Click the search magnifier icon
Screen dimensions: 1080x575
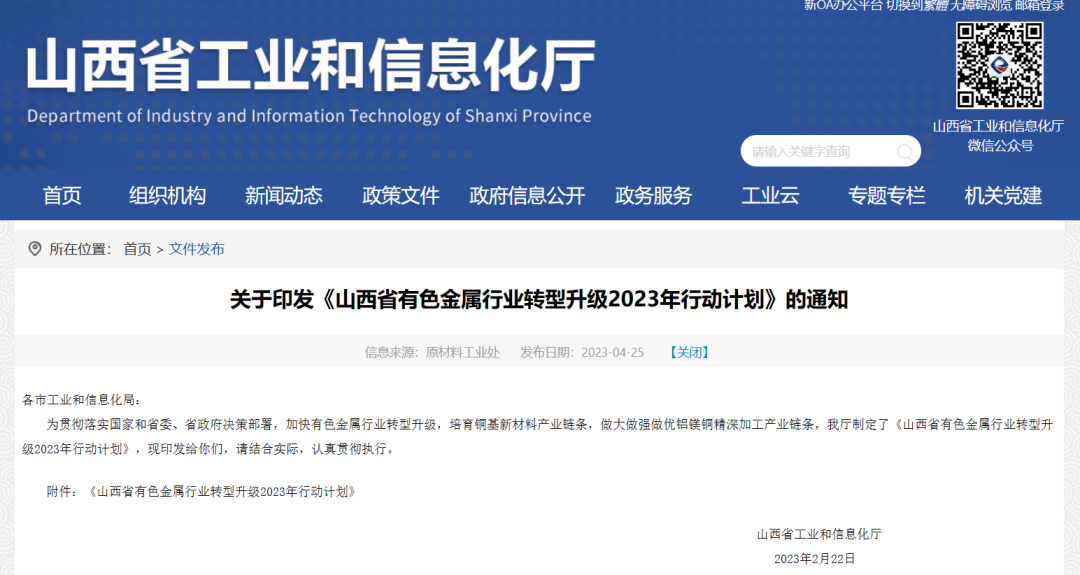[904, 152]
